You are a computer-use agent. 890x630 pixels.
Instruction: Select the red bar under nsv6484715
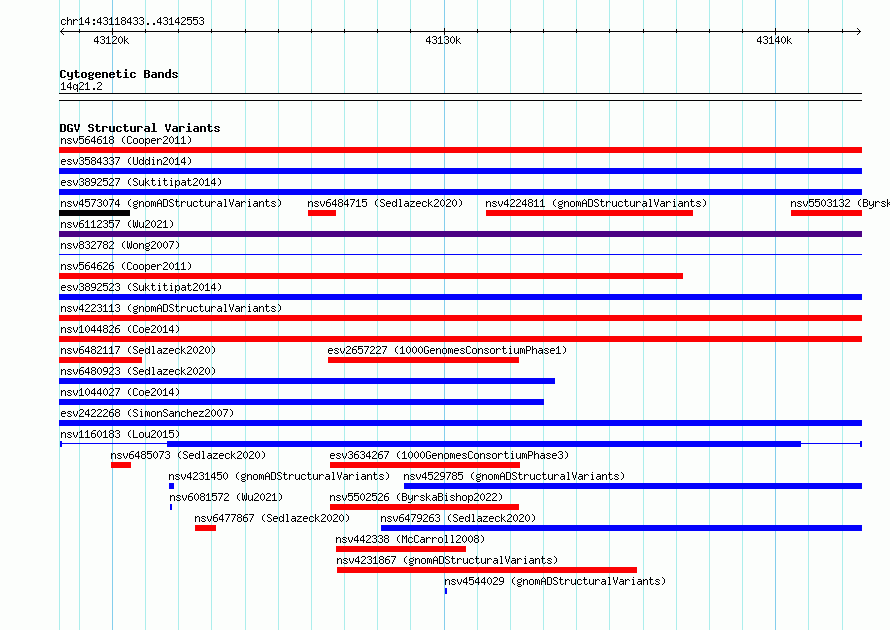pyautogui.click(x=322, y=213)
